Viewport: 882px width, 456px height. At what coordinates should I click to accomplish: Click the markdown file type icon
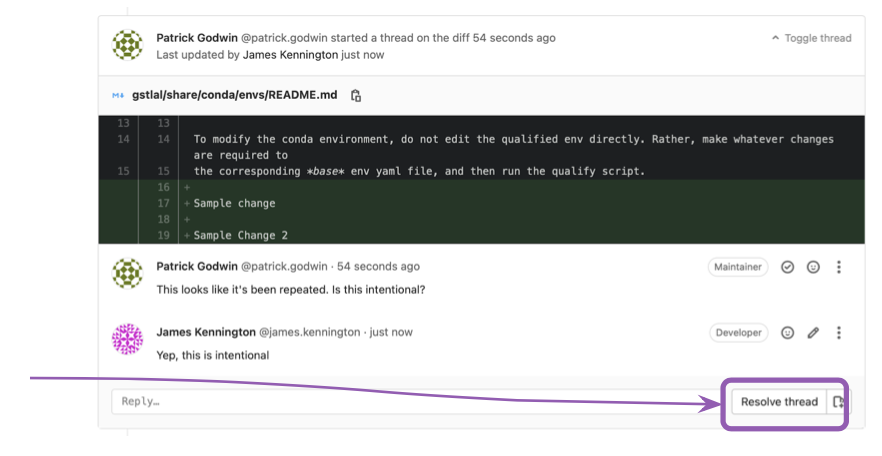[x=118, y=96]
